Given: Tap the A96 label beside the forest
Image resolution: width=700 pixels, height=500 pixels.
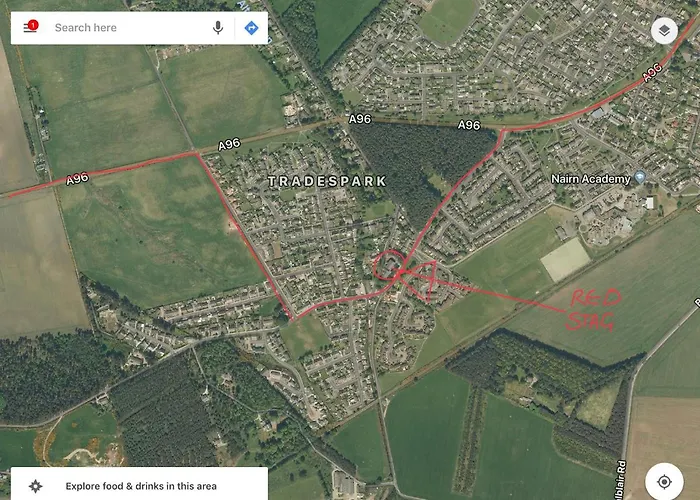Looking at the screenshot, I should 469,125.
